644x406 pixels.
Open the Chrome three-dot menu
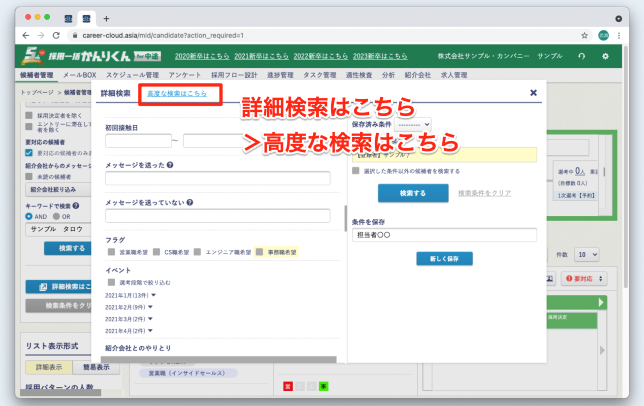[619, 36]
